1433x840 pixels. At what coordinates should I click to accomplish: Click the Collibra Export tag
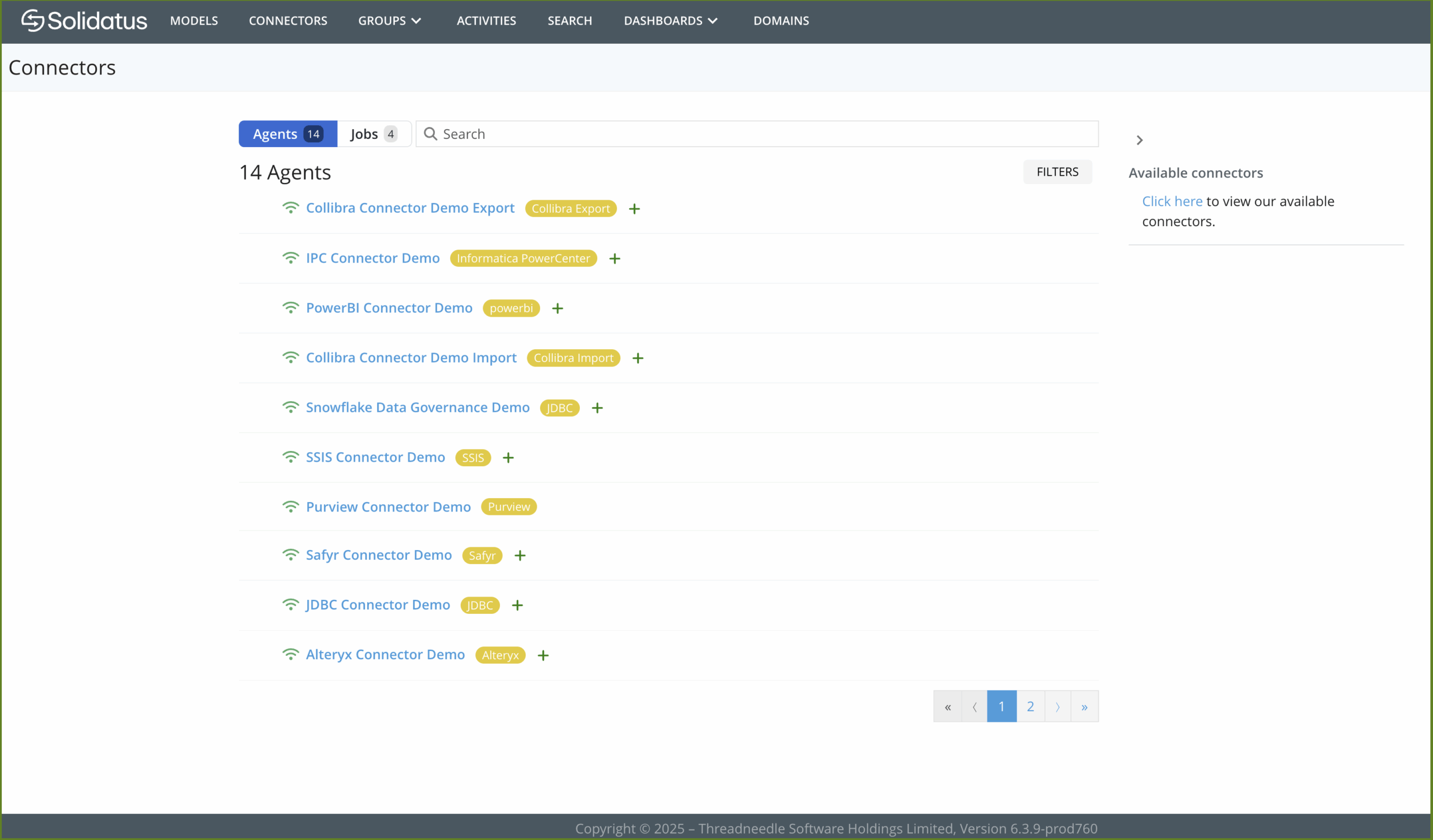pyautogui.click(x=571, y=209)
